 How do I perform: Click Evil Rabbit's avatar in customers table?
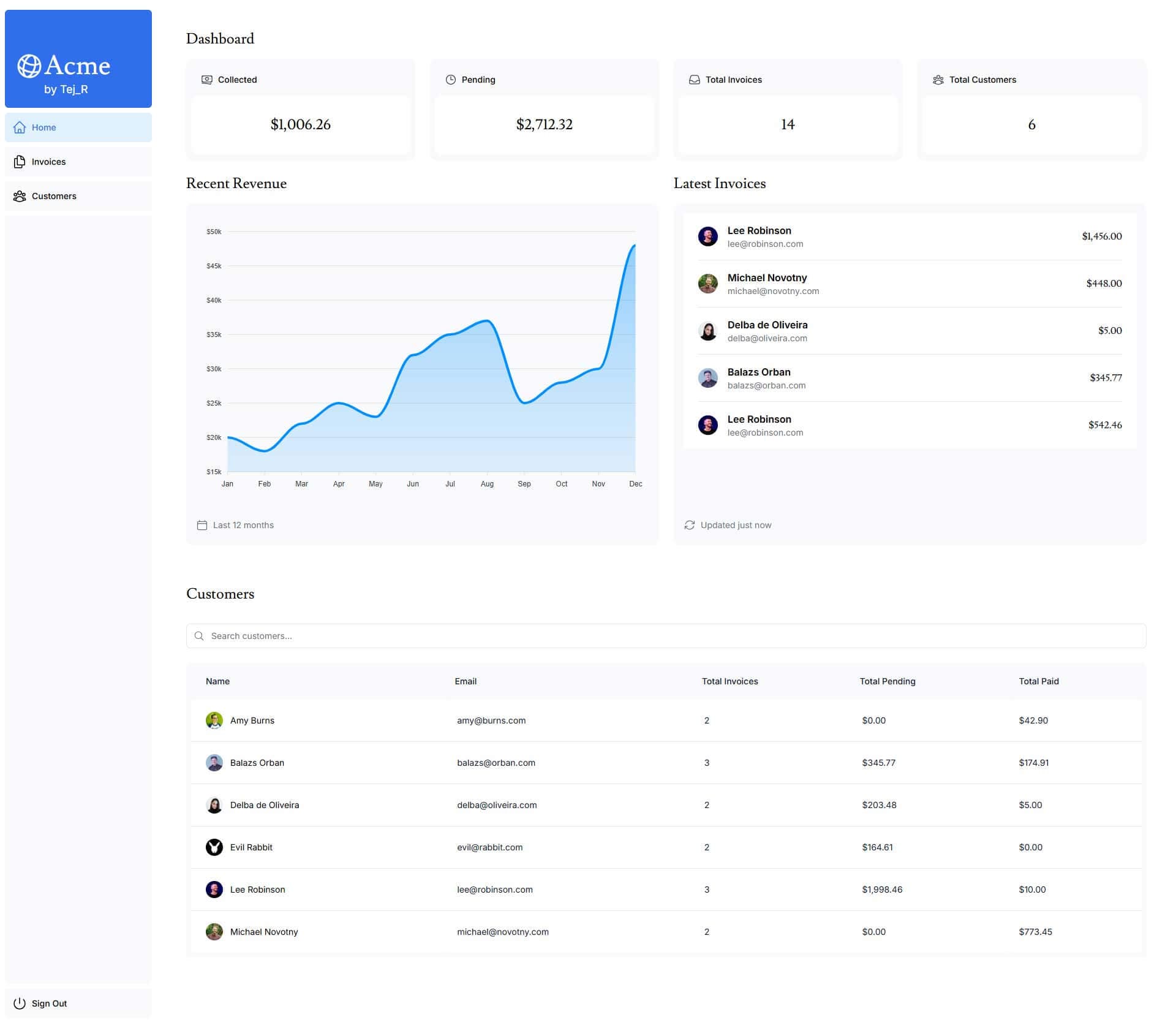pos(214,847)
